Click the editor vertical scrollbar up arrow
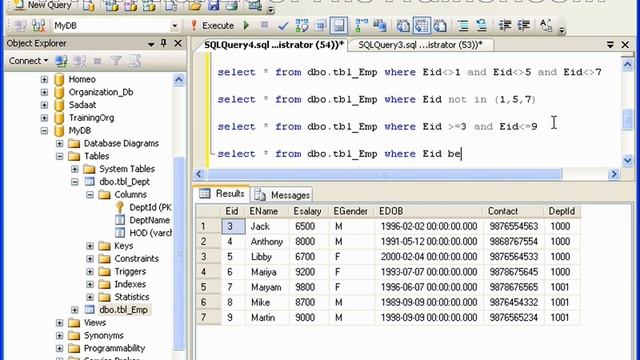This screenshot has width=640, height=360. click(627, 64)
